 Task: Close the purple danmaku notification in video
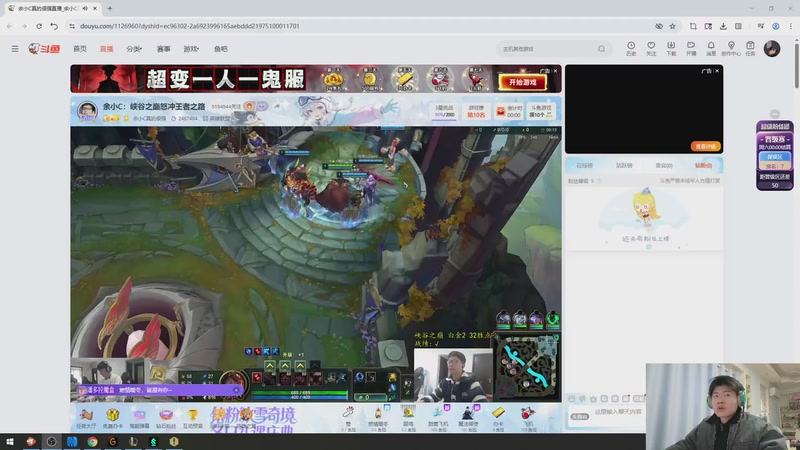[236, 390]
